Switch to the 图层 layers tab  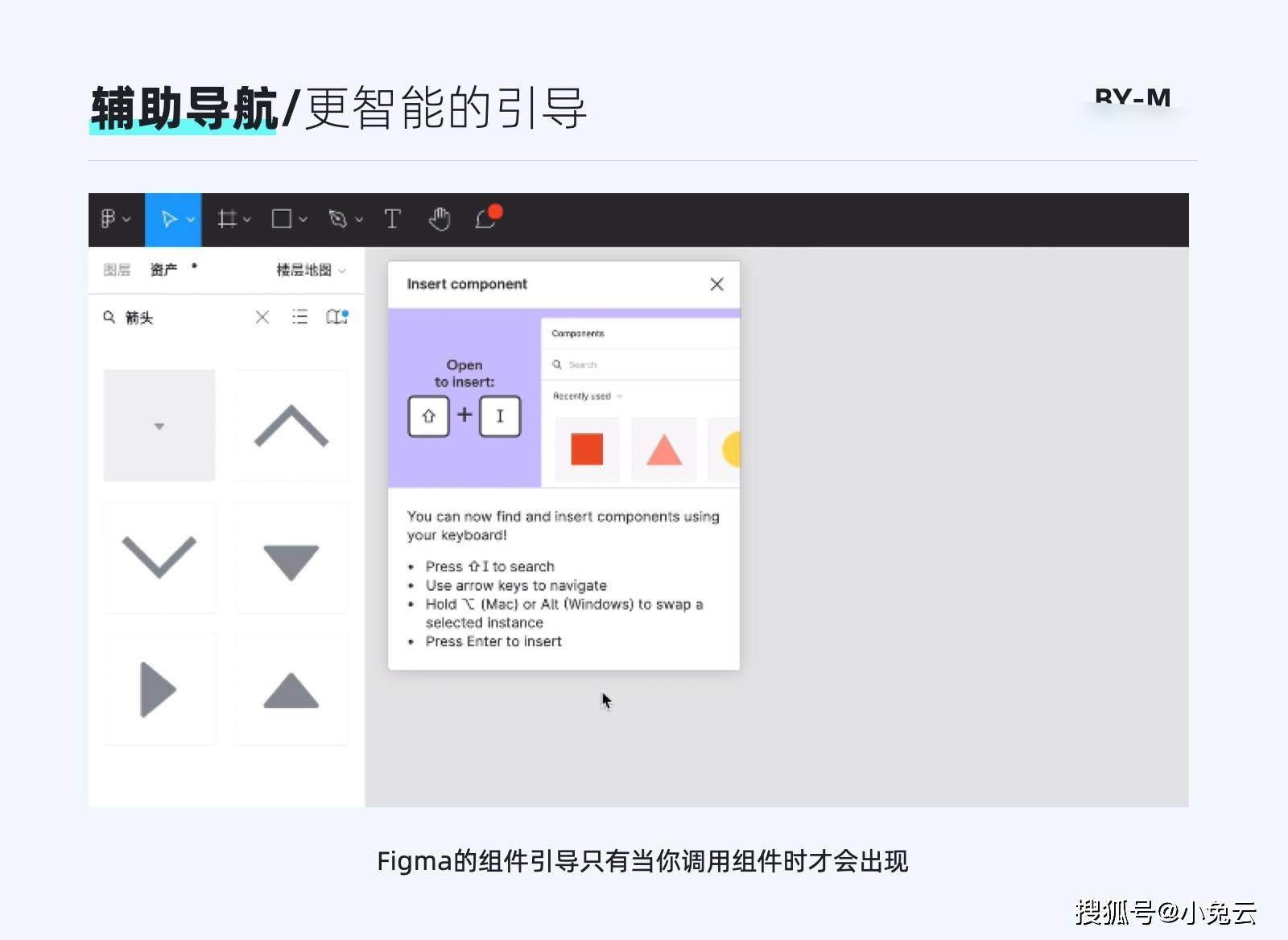(117, 270)
